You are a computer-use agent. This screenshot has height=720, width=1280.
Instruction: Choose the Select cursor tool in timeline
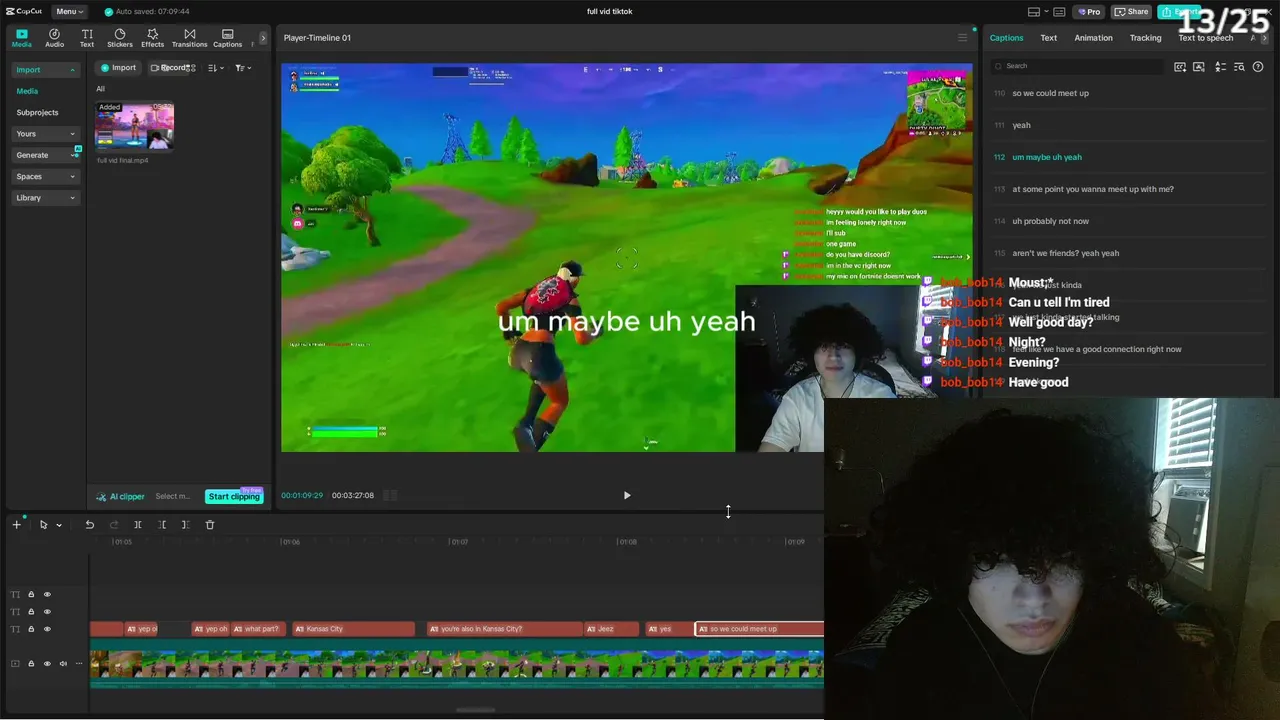tap(43, 525)
